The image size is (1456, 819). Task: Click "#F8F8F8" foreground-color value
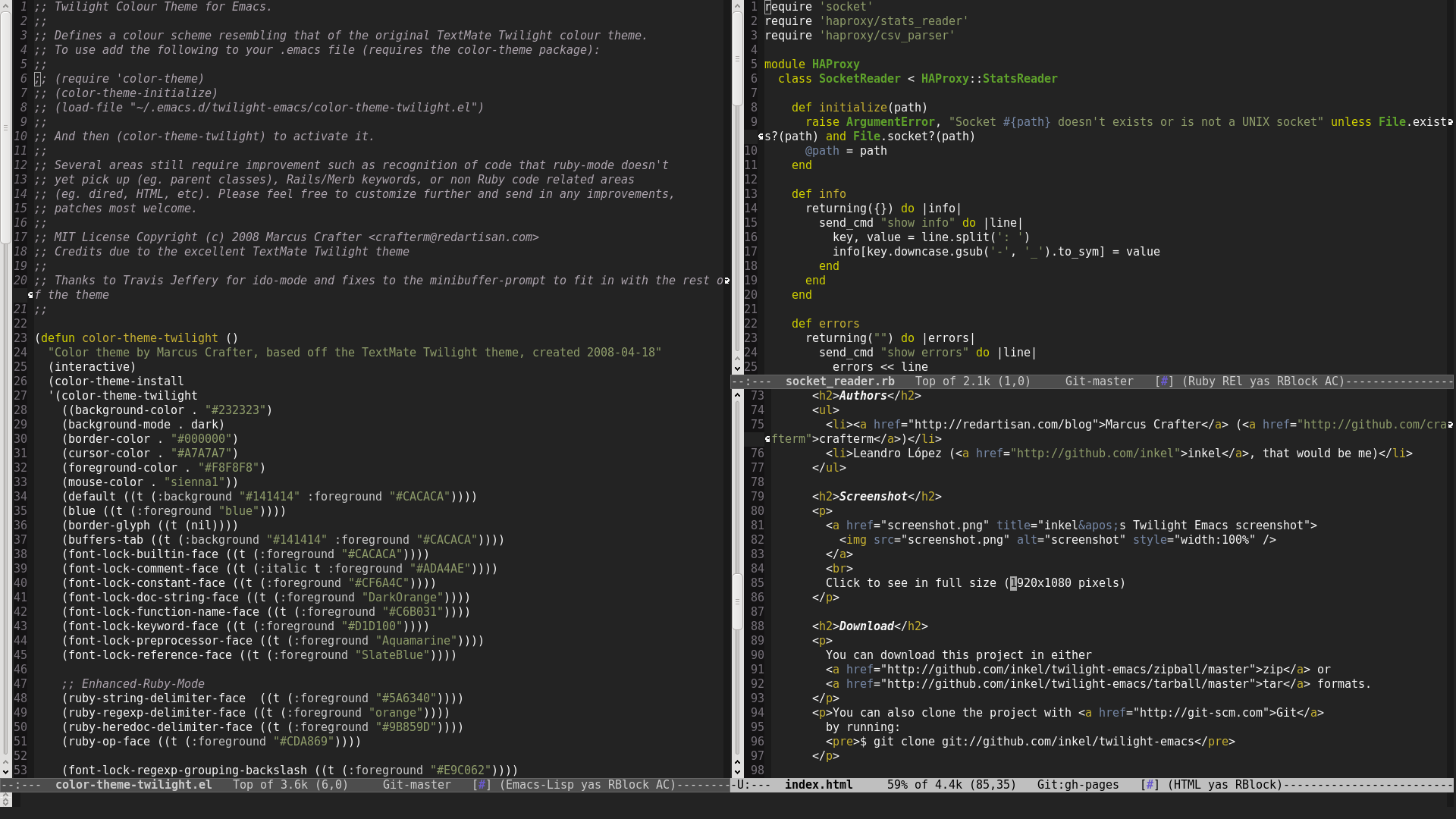click(228, 468)
